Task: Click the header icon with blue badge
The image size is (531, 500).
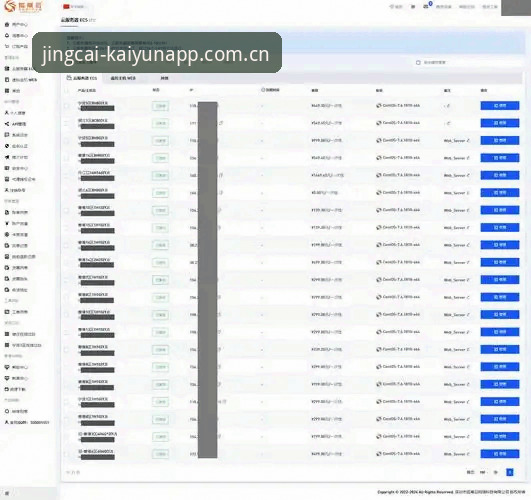Action: pos(427,6)
